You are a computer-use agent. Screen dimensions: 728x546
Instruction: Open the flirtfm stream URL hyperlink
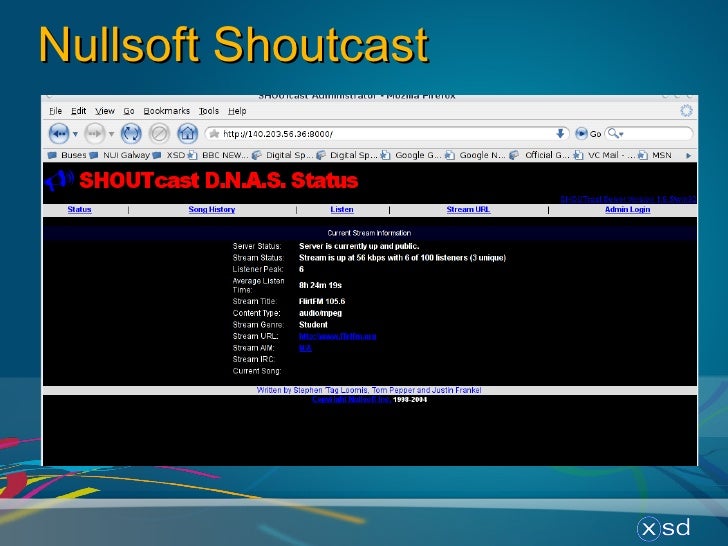[x=338, y=336]
